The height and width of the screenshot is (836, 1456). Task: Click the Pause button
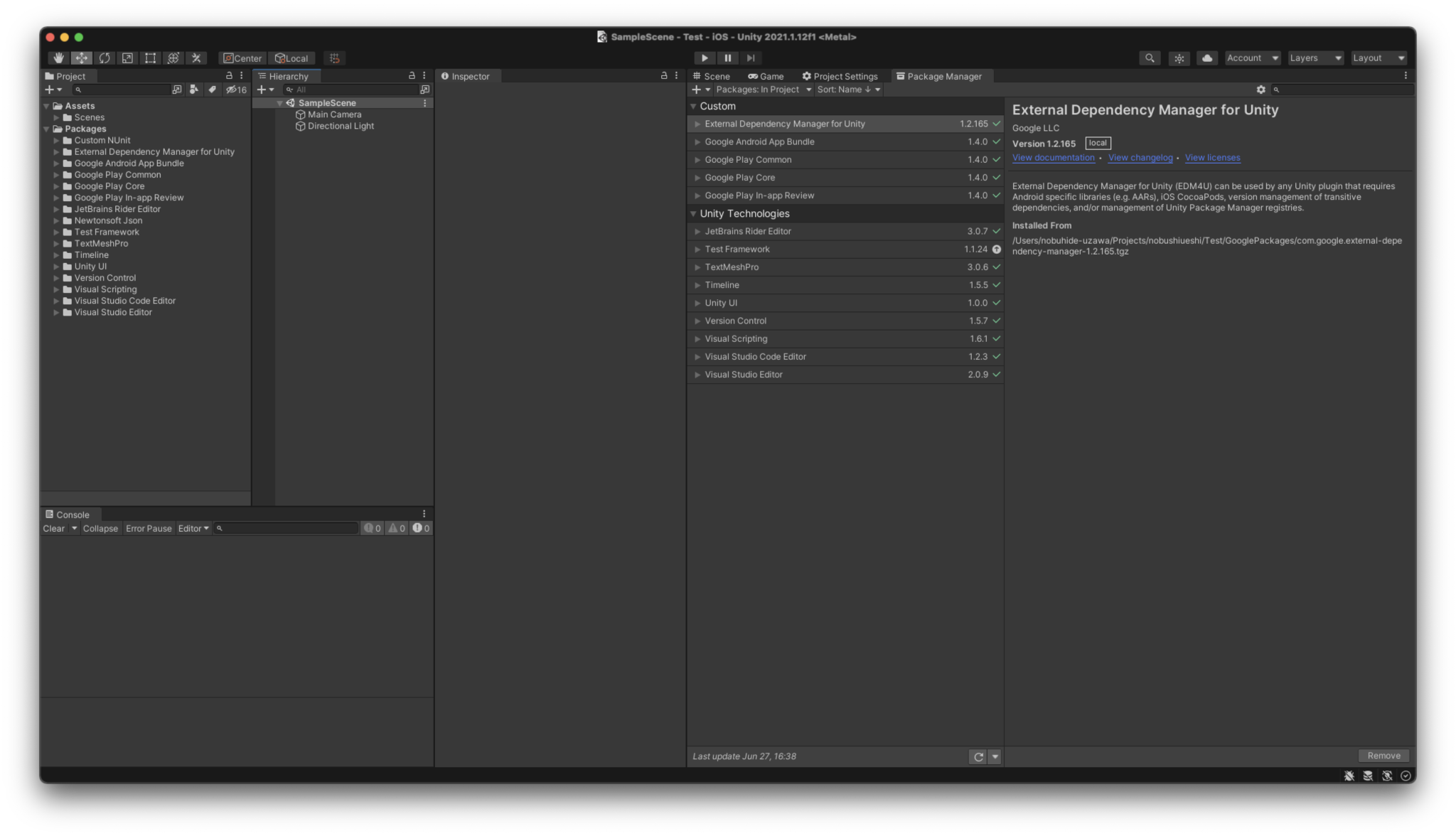(727, 58)
